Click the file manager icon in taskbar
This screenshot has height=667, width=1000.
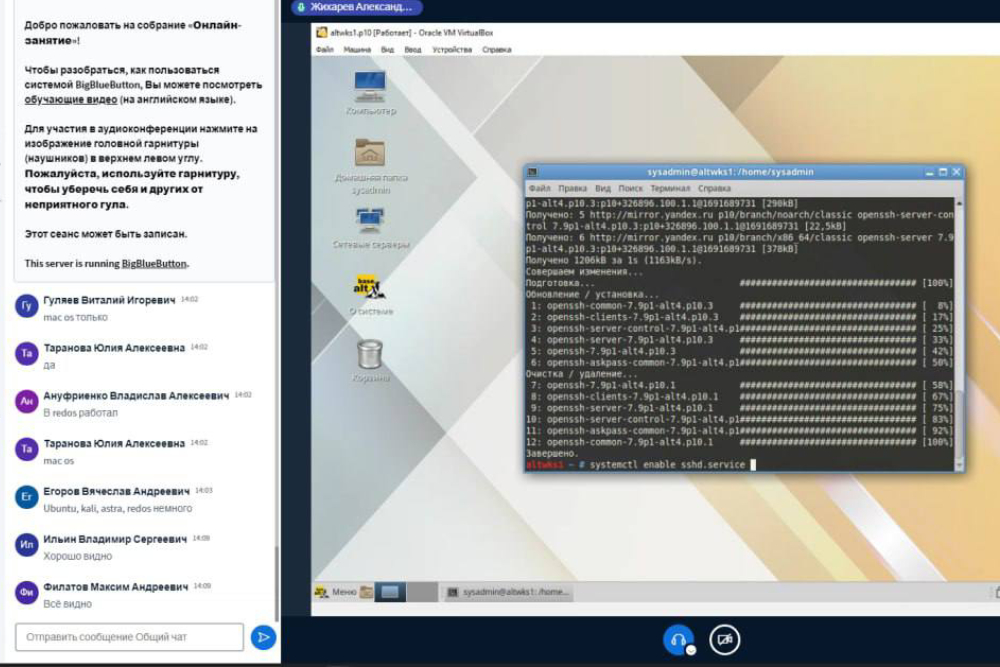coord(366,592)
